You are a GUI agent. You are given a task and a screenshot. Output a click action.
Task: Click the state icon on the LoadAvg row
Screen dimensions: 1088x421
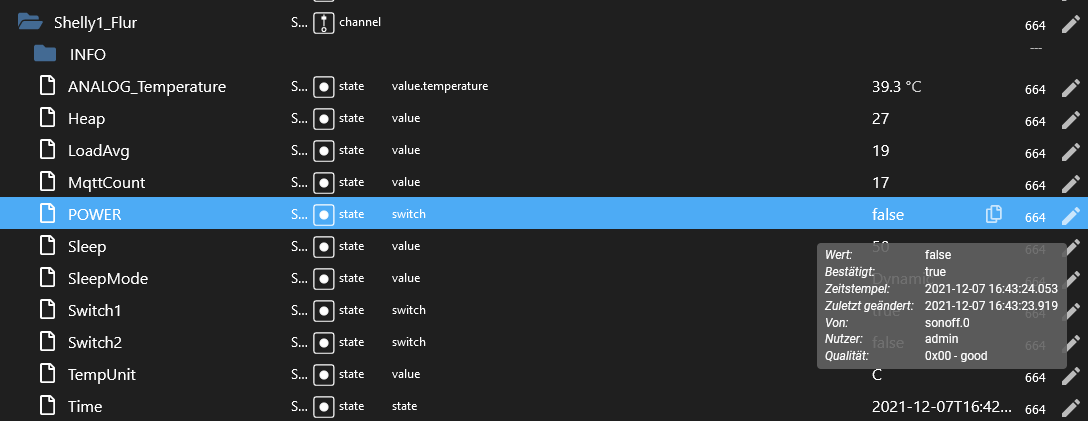[323, 151]
